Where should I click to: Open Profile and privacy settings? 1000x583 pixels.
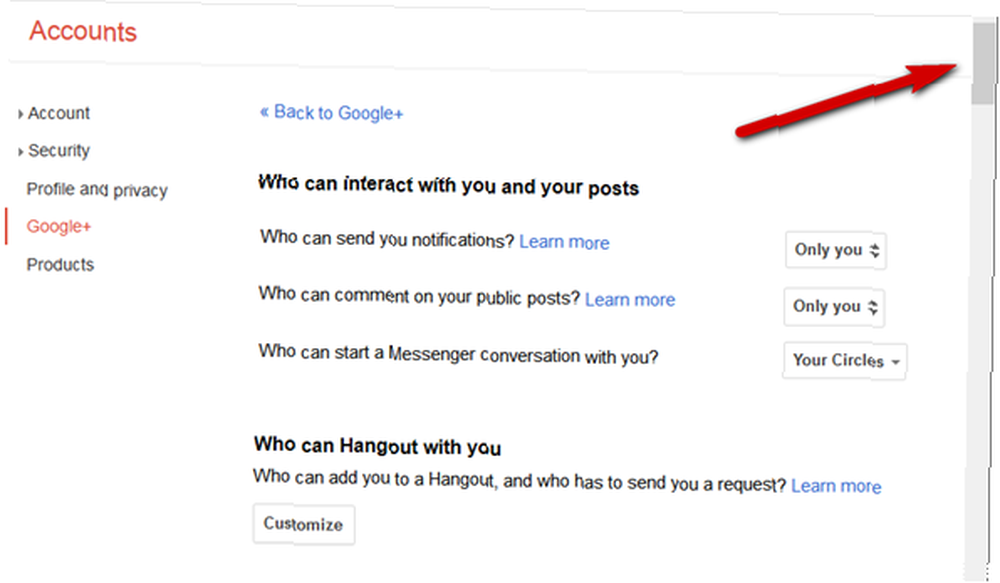(97, 189)
